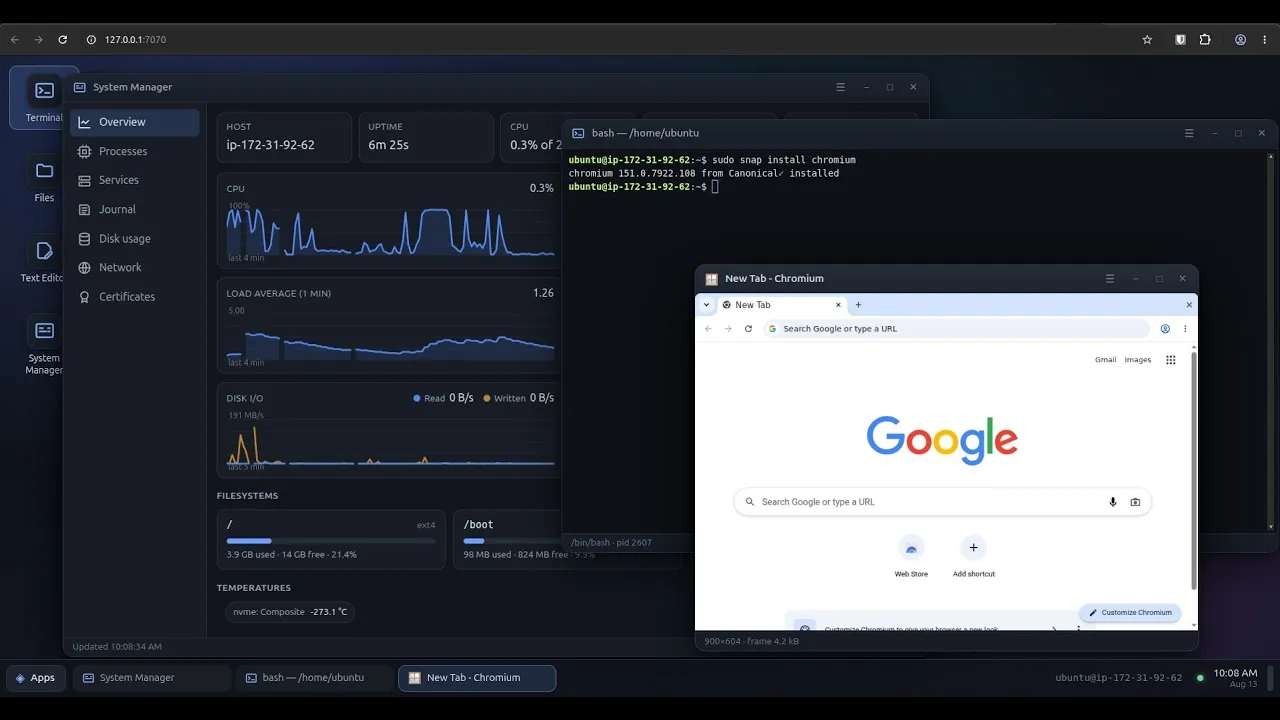Open the shield extension icon in browser toolbar
The width and height of the screenshot is (1280, 720).
point(1181,40)
